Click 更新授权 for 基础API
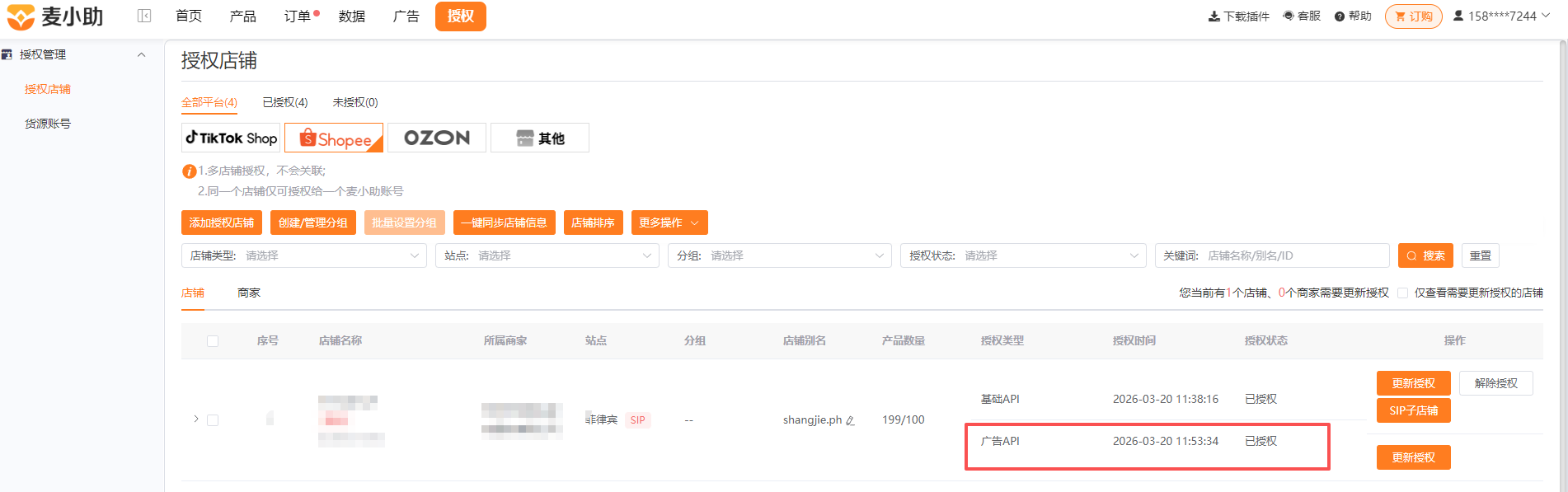This screenshot has width=1568, height=492. click(x=1414, y=383)
